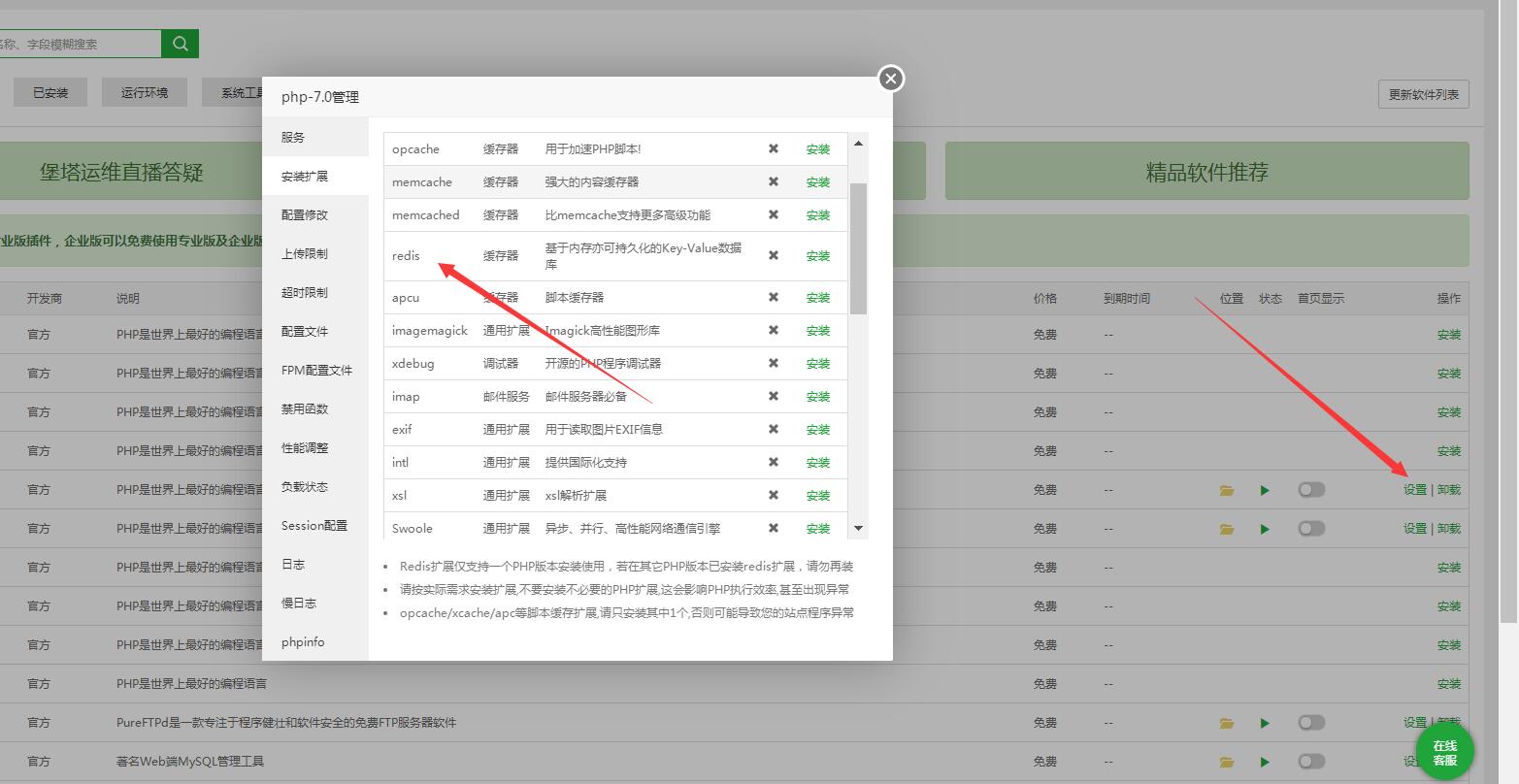Click the X status icon for opcache

[774, 149]
